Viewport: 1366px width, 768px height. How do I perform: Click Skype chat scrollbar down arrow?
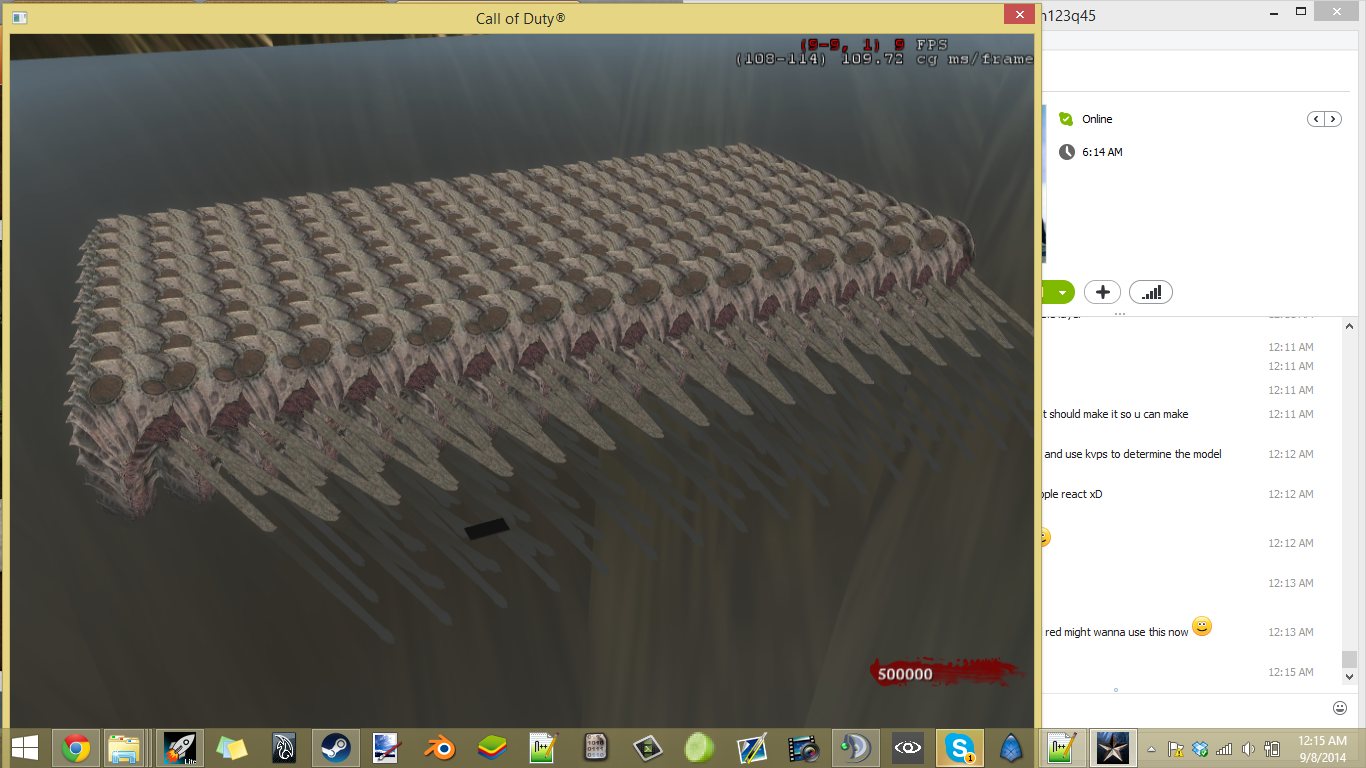(x=1349, y=677)
